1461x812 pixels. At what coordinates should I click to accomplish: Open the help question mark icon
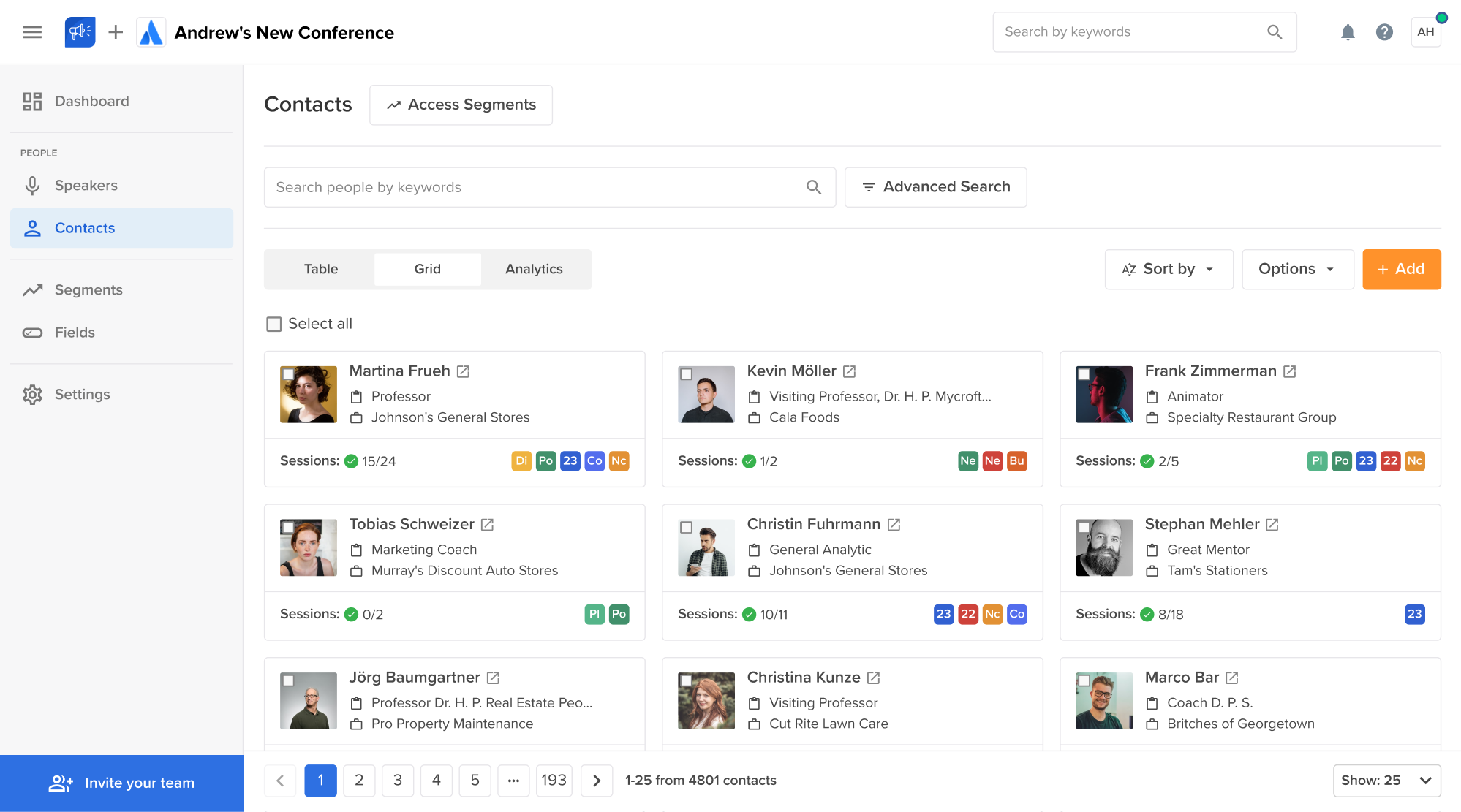click(1384, 31)
